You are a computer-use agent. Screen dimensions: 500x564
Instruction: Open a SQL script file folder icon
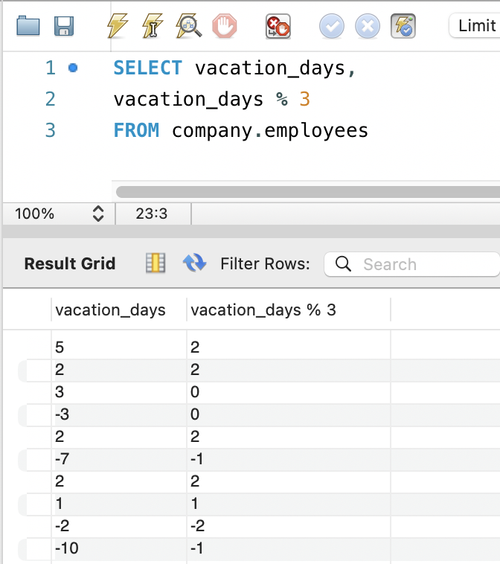28,26
